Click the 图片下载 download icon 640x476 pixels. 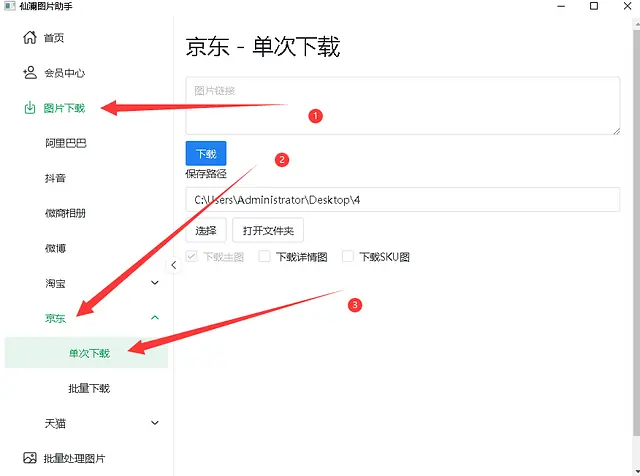[30, 108]
